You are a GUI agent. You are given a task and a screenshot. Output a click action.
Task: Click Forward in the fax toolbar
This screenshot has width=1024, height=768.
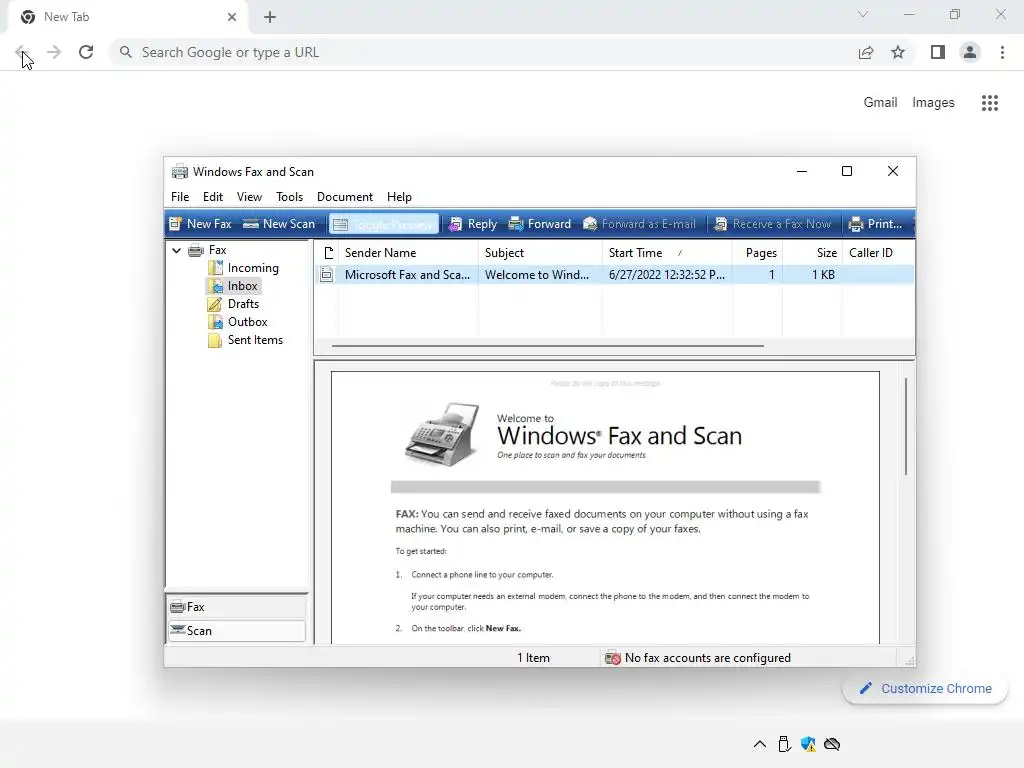(x=539, y=224)
